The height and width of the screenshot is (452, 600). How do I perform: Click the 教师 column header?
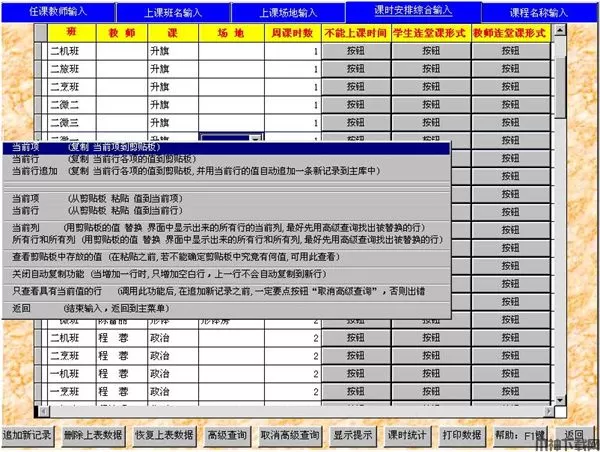tap(122, 33)
